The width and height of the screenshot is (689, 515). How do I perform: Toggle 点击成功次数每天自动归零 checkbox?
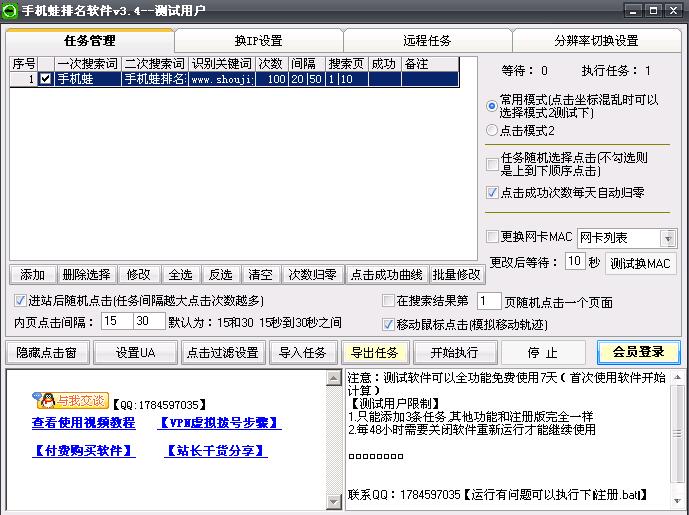492,192
